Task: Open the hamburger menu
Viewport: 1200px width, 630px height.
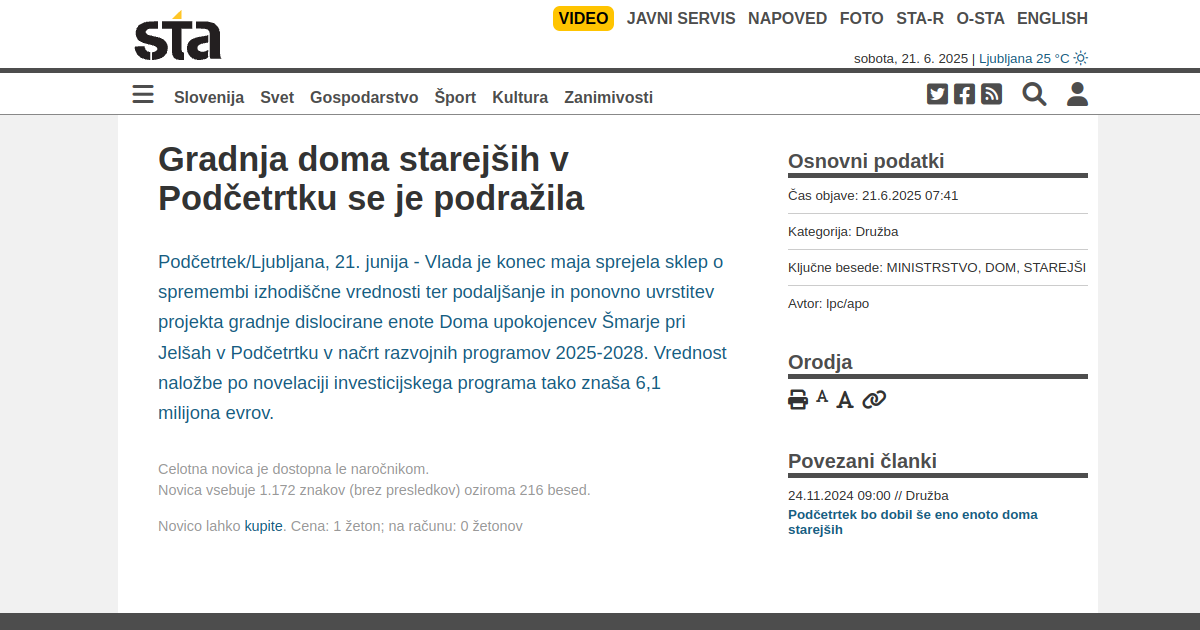Action: 143,95
